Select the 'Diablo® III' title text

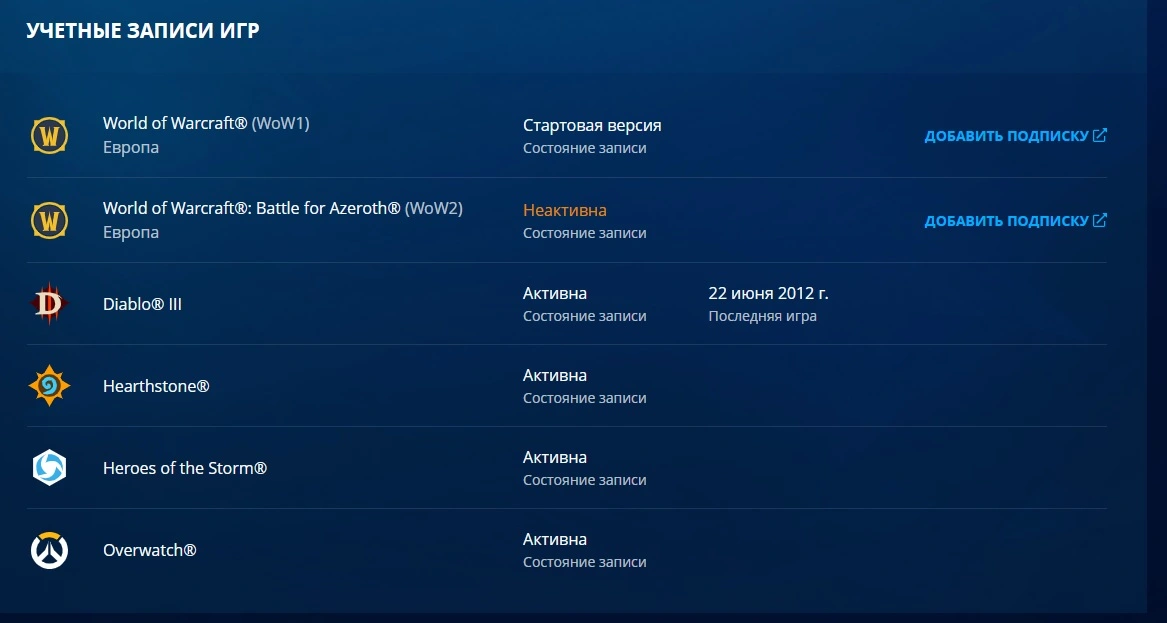tap(142, 304)
